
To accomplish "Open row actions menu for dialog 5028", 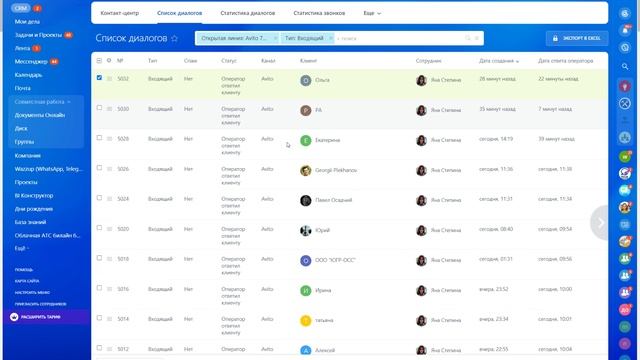I will coord(109,139).
